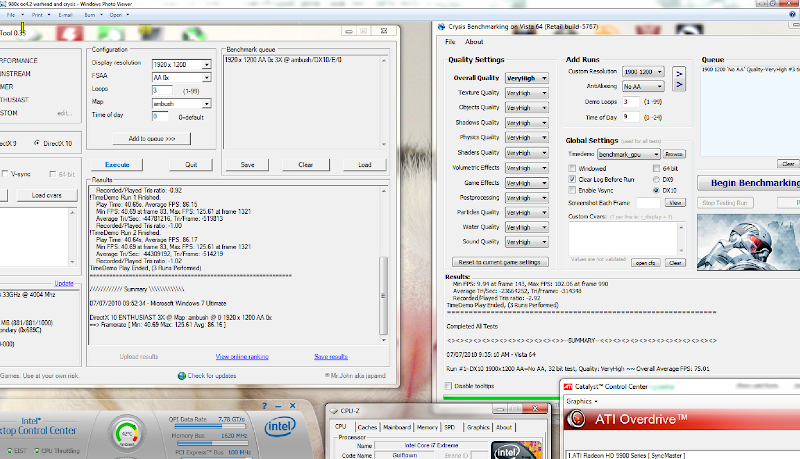Toggle the Enable Vsync checkbox
Screen dimensions: 800x459
pyautogui.click(x=572, y=190)
